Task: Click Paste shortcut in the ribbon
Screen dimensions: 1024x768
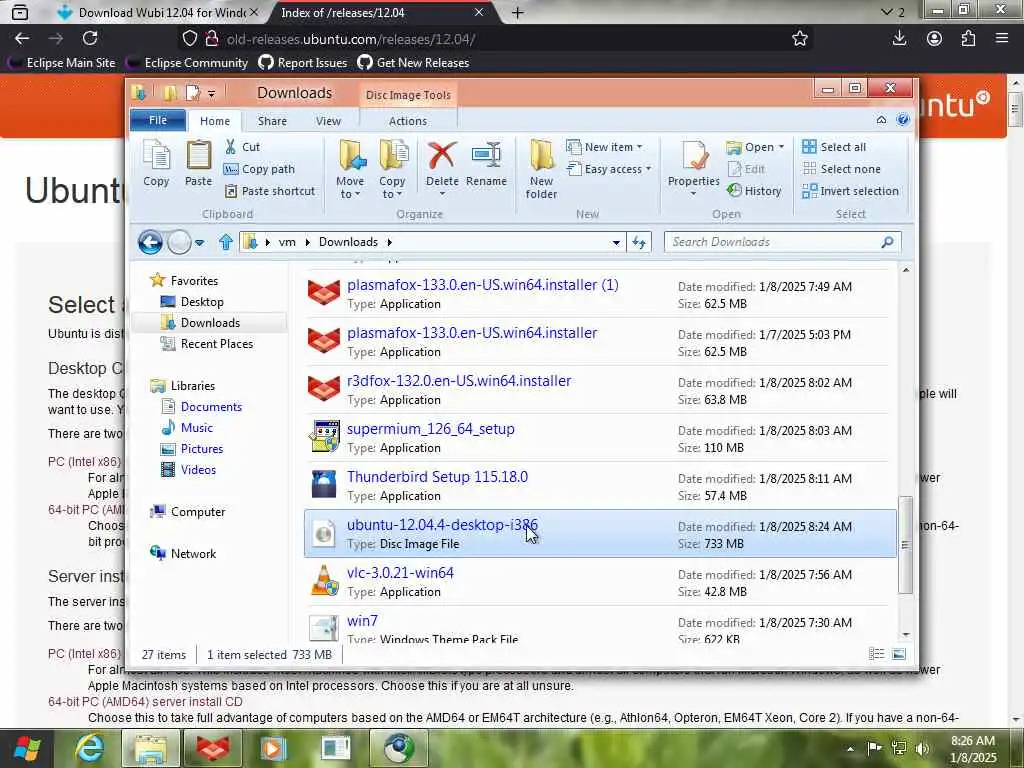Action: tap(270, 191)
